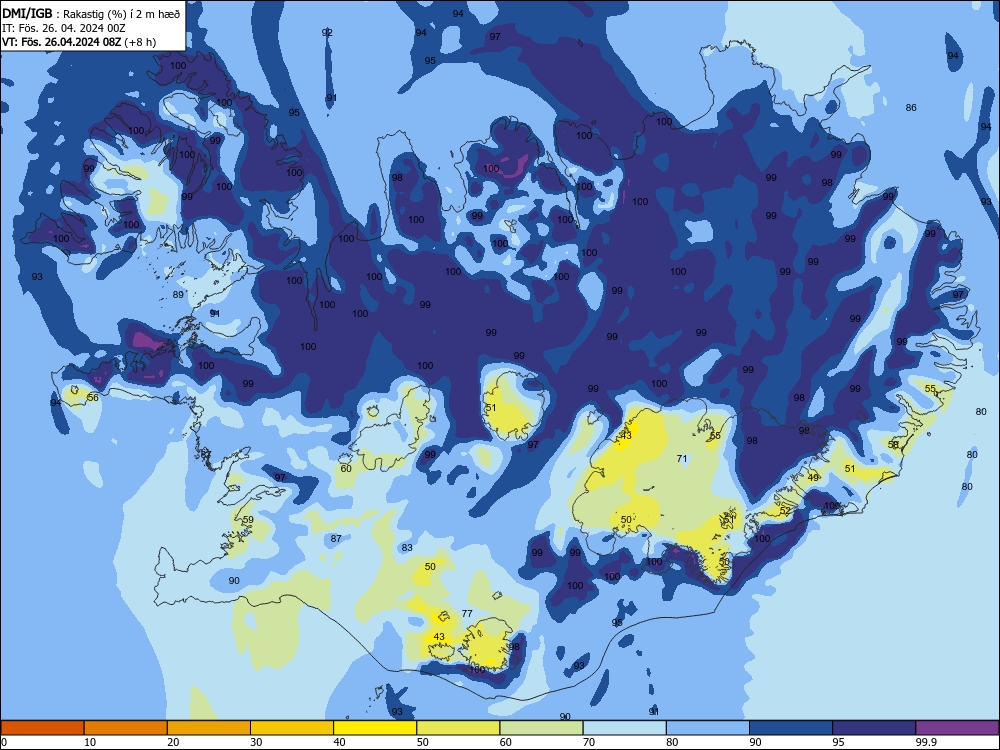
Task: Click the humidity value '86' on the map
Action: [x=911, y=108]
